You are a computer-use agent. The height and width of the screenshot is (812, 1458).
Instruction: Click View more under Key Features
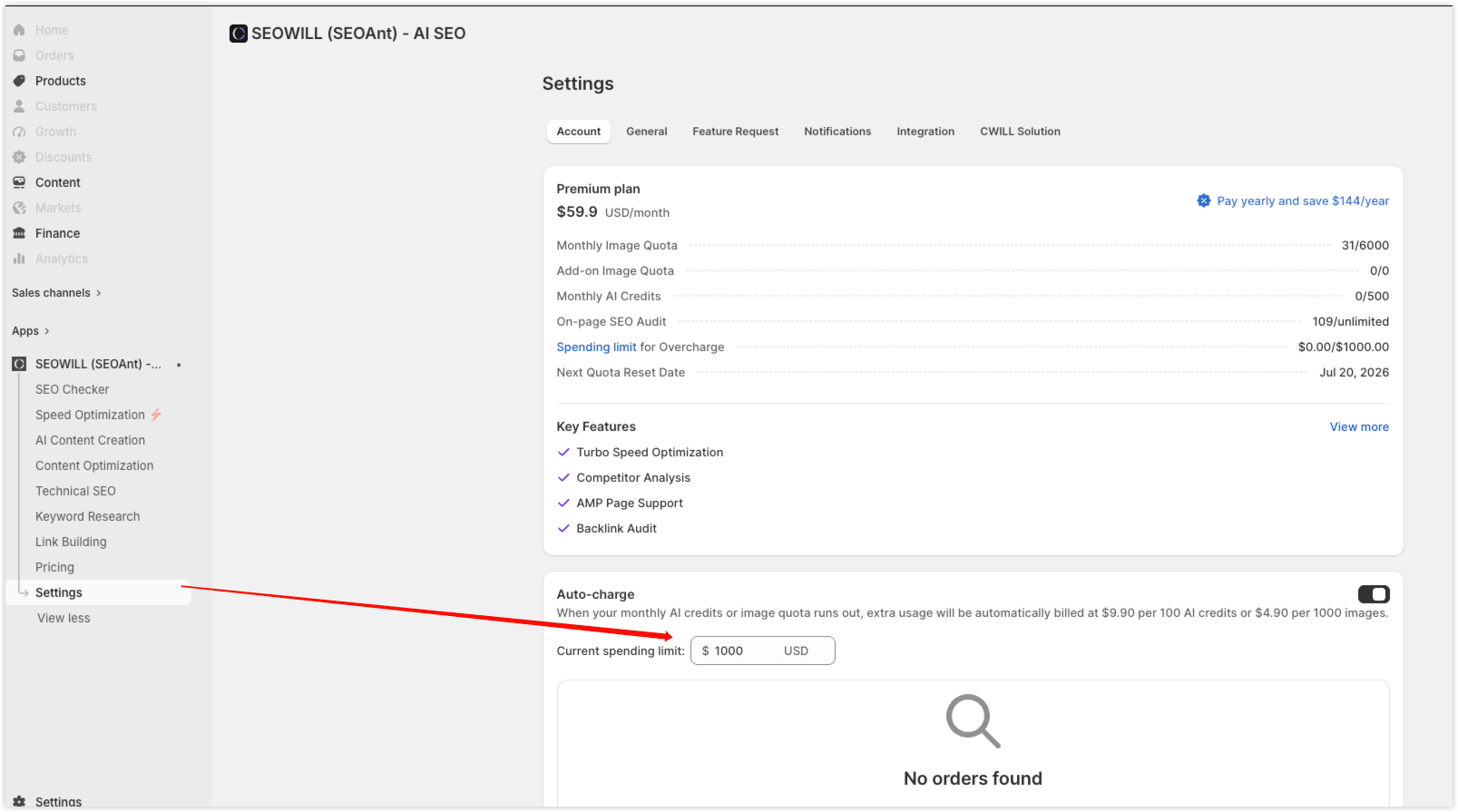point(1359,426)
